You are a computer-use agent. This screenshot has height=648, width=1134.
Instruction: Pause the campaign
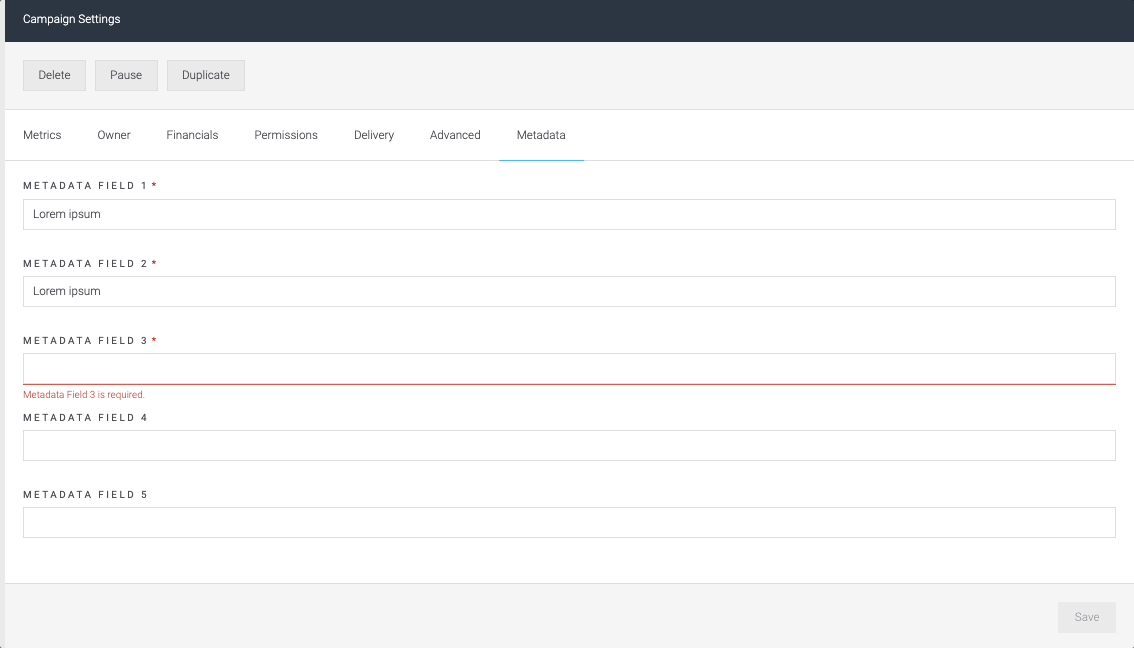point(126,75)
